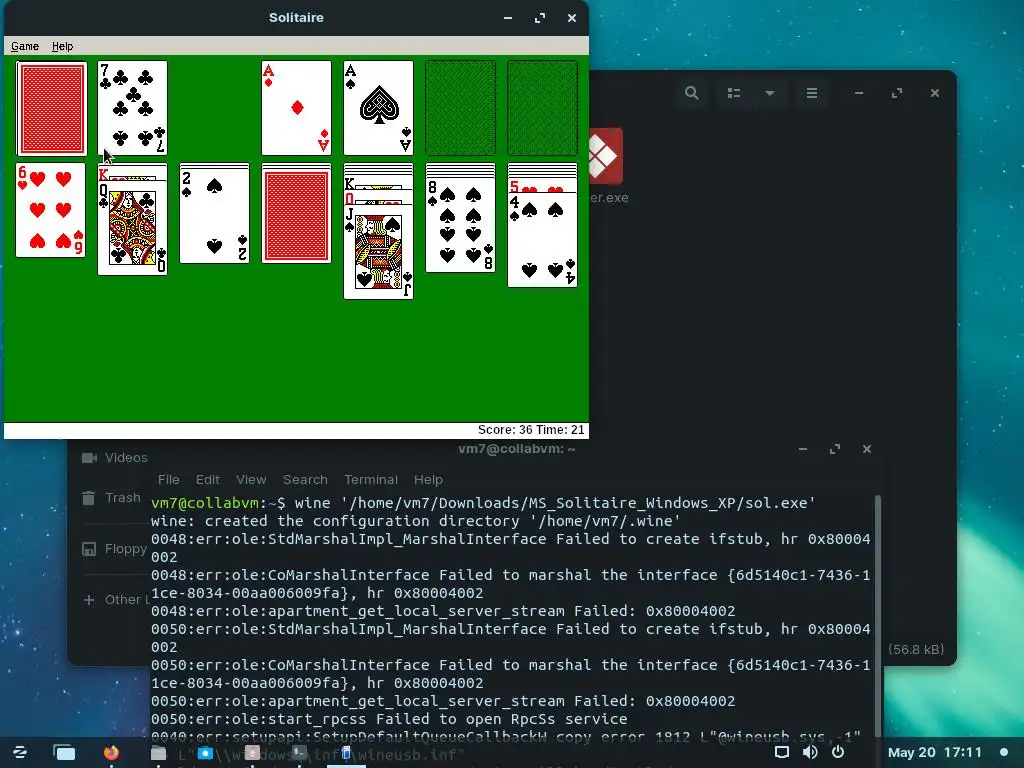Image resolution: width=1024 pixels, height=768 pixels.
Task: Select the .exe file icon in the file manager
Action: 606,155
